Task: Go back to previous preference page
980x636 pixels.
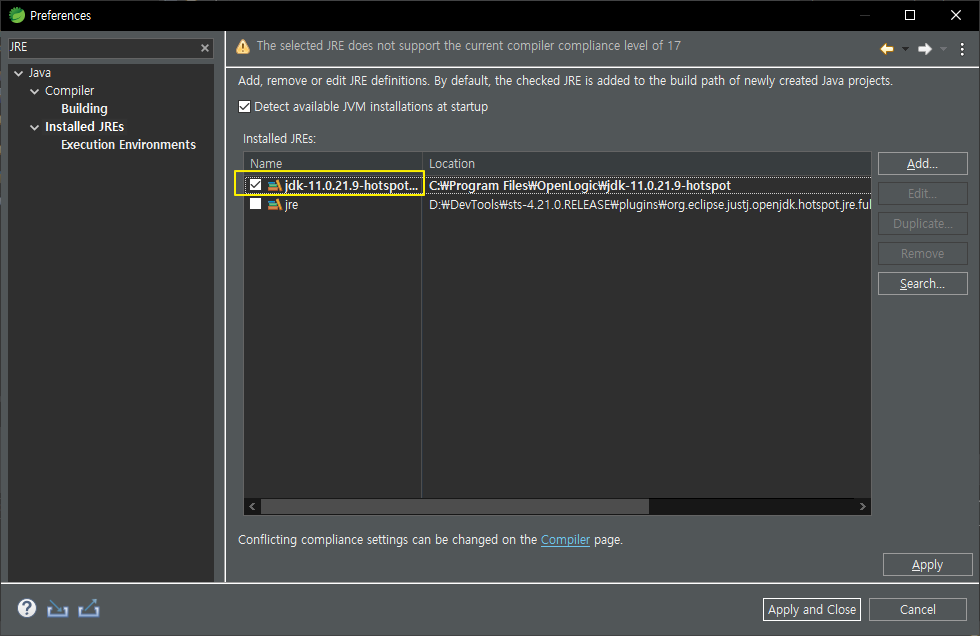Action: tap(886, 49)
